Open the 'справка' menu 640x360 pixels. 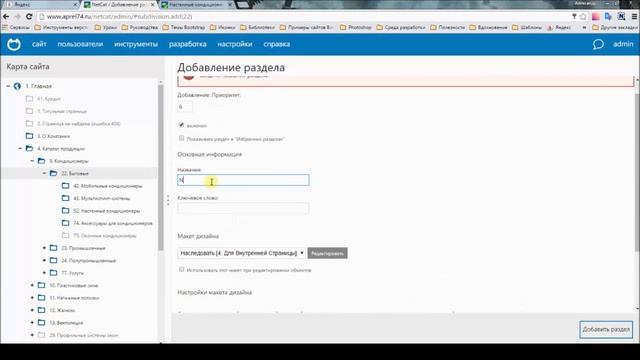click(276, 44)
